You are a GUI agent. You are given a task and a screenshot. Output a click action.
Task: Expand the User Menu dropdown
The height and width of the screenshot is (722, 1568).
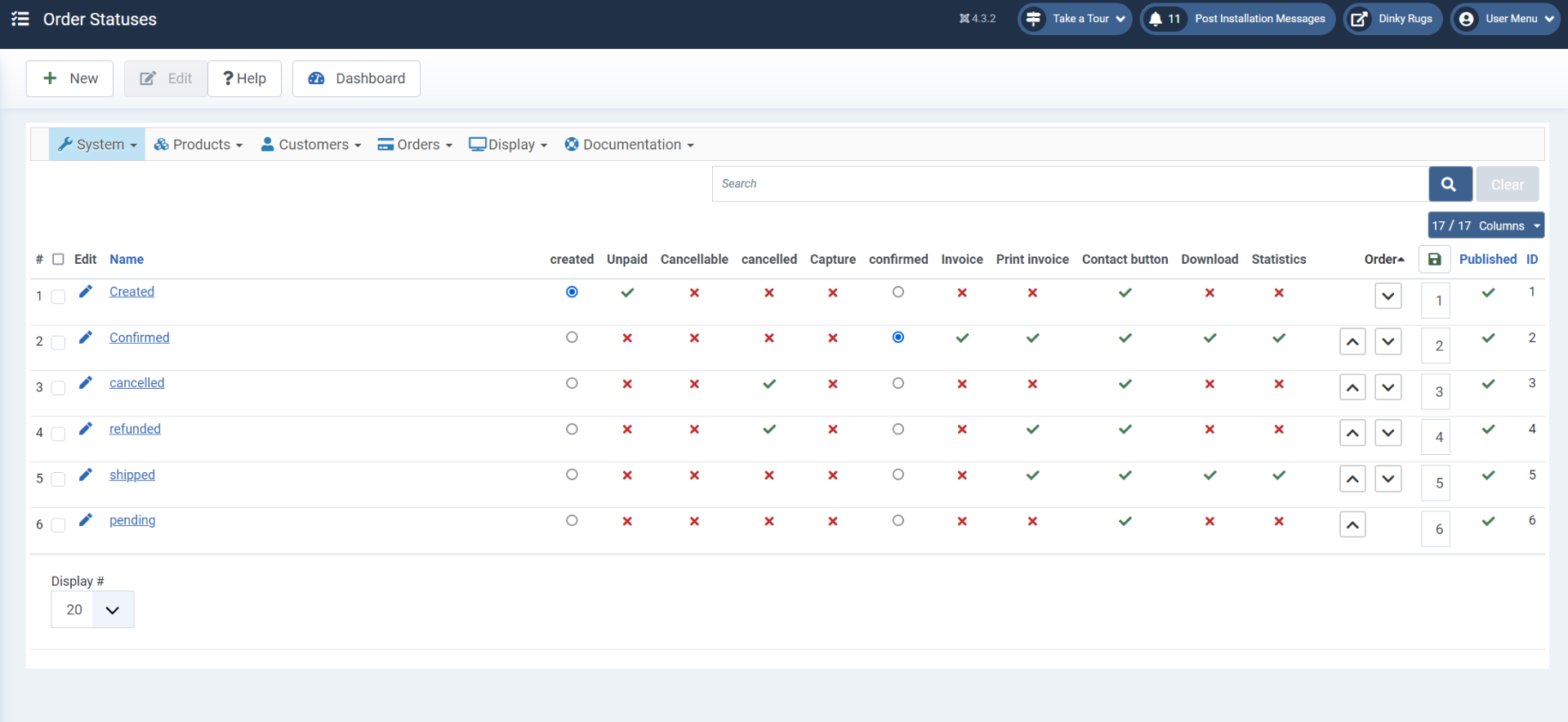(1505, 19)
